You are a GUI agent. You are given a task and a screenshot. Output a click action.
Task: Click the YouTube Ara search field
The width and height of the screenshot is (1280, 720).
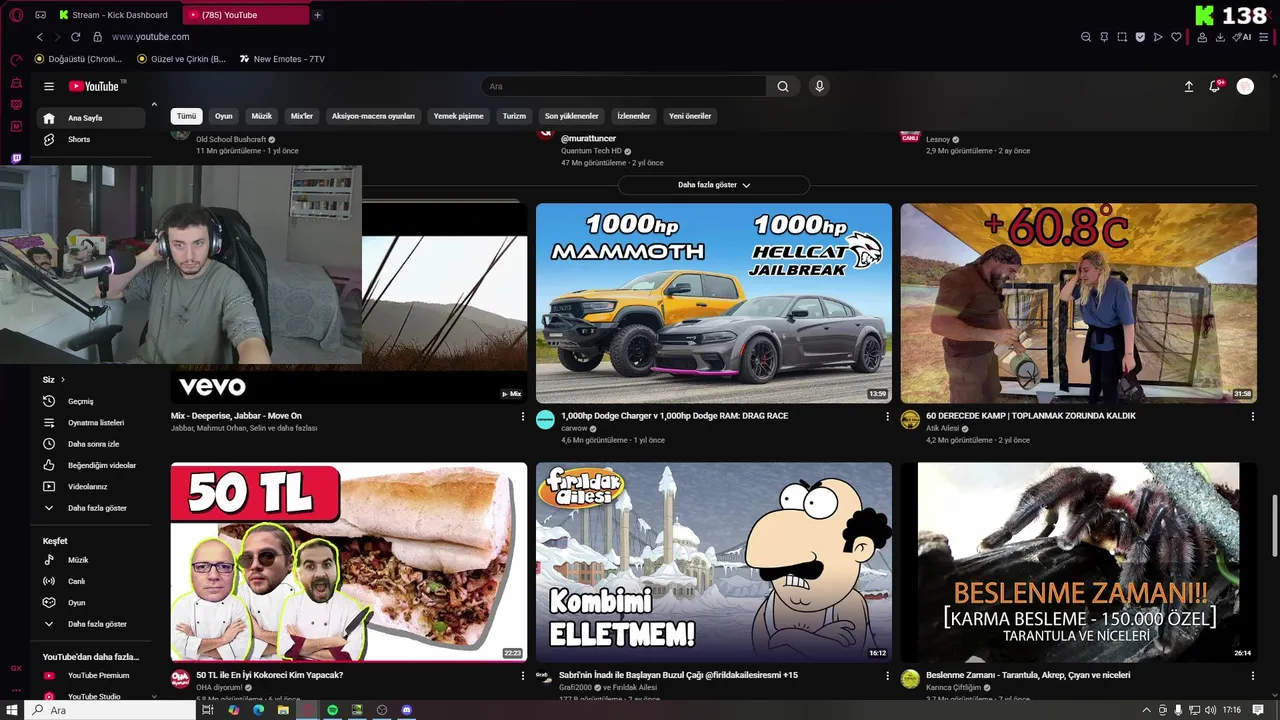point(623,86)
